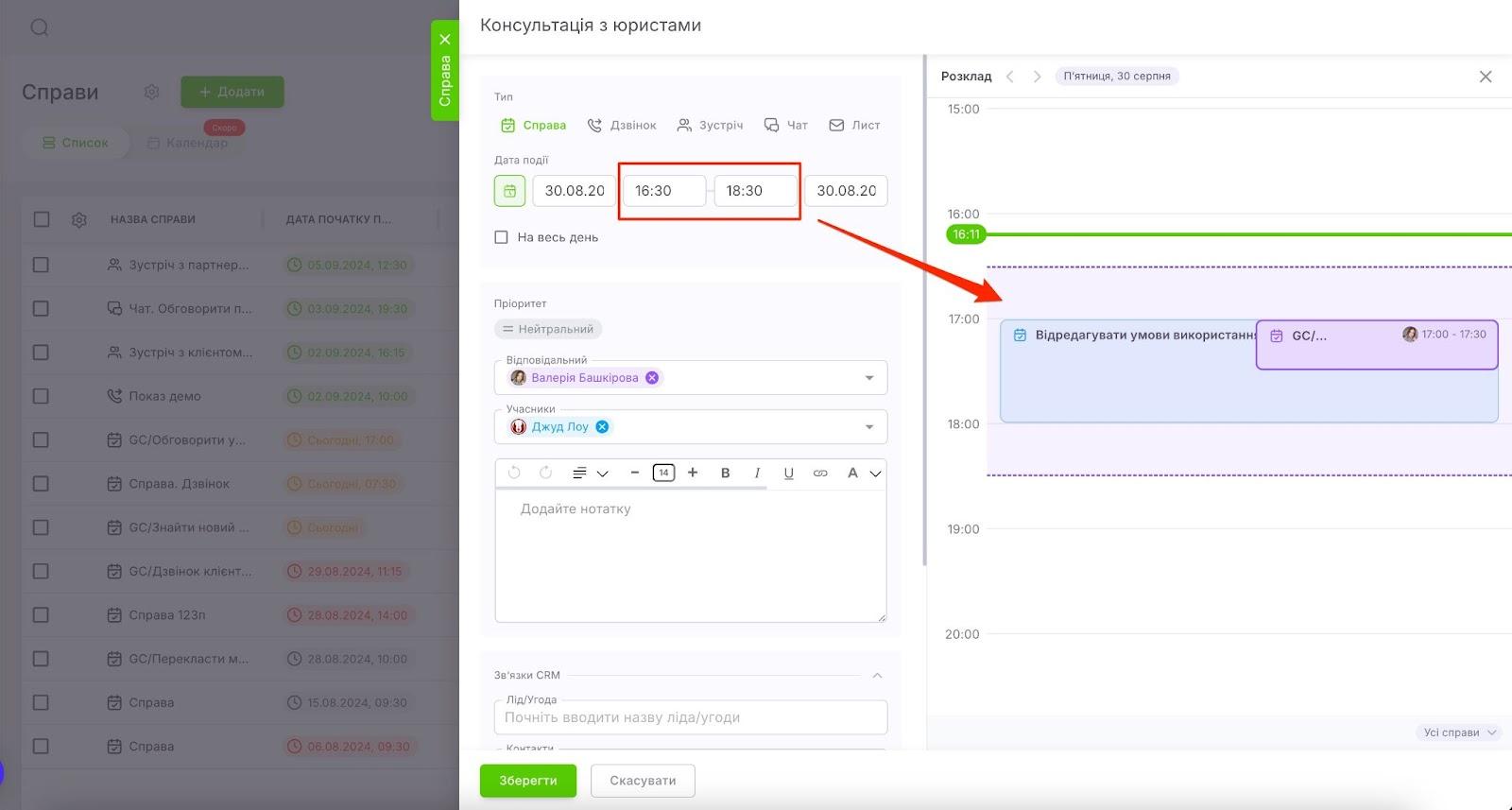This screenshot has height=810, width=1512.
Task: Switch to the Календар view tab
Action: 187,143
